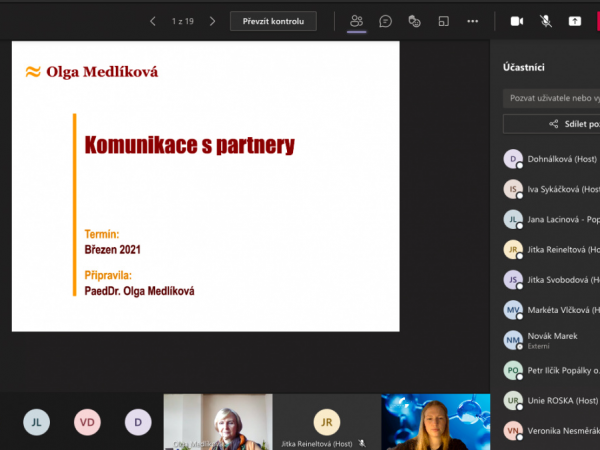Open the meeting chat
Image resolution: width=600 pixels, height=450 pixels.
click(385, 21)
